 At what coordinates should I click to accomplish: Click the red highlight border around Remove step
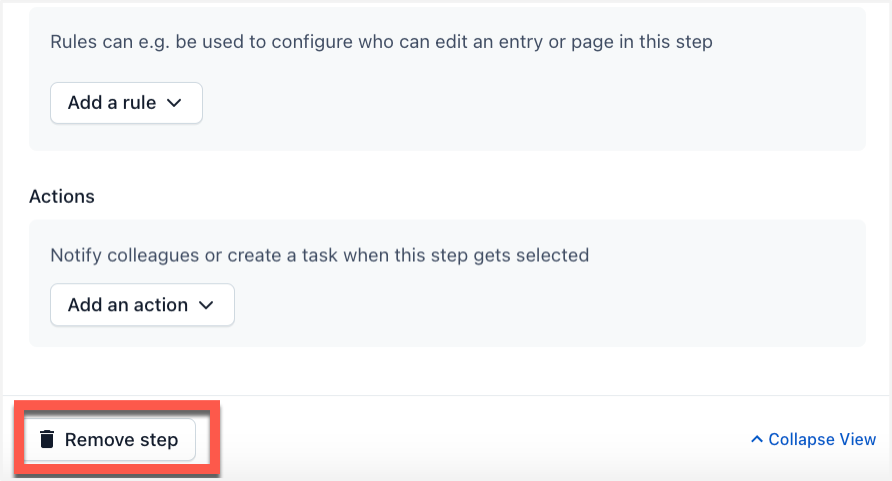tap(117, 404)
